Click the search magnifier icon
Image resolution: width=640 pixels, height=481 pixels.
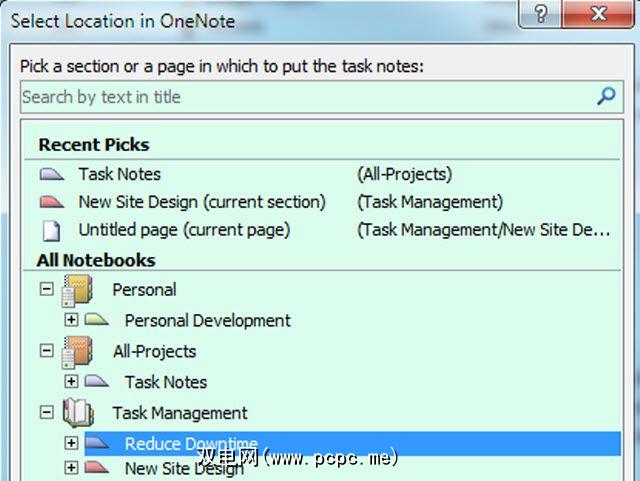pos(605,96)
